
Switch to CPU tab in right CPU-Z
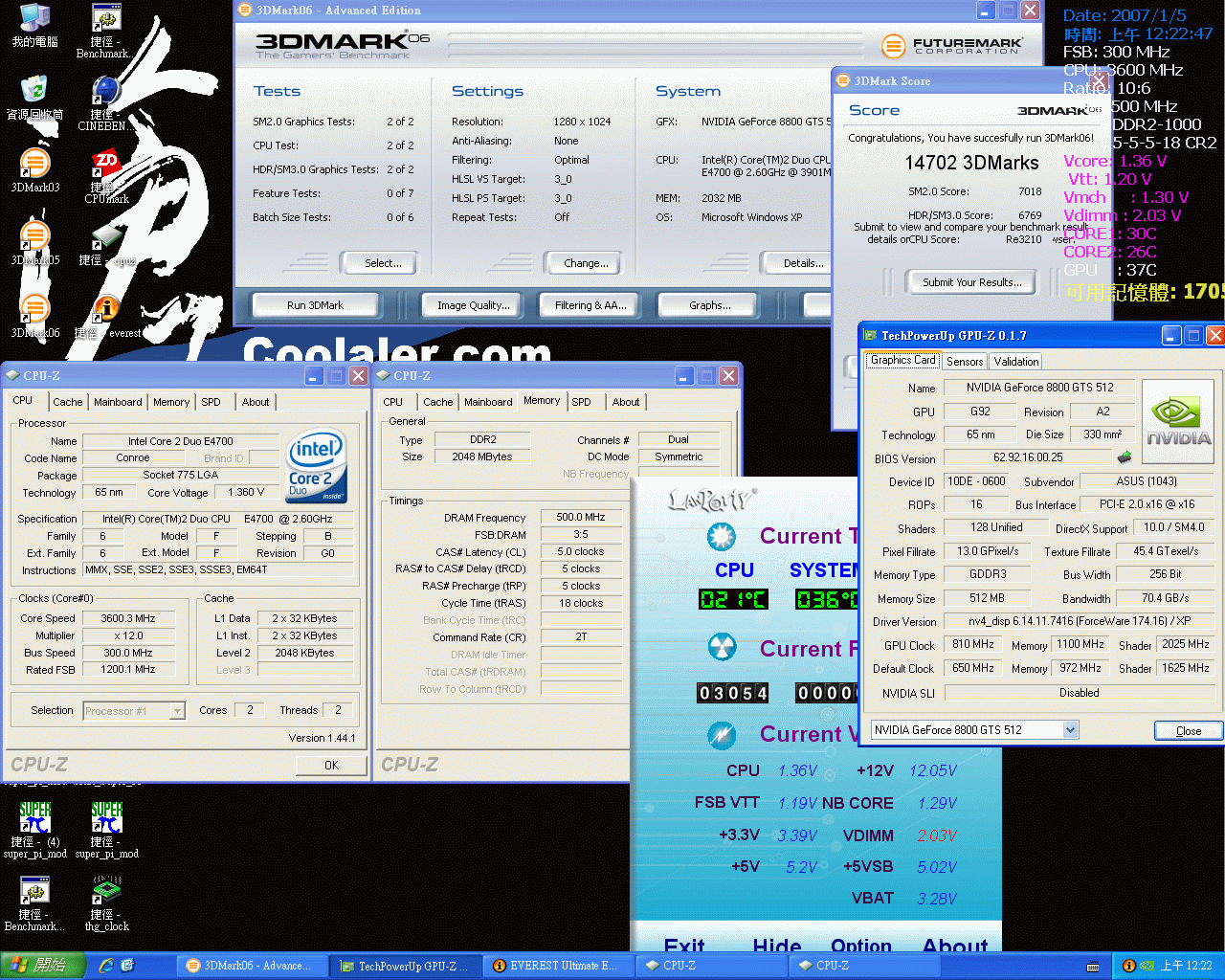click(x=393, y=402)
